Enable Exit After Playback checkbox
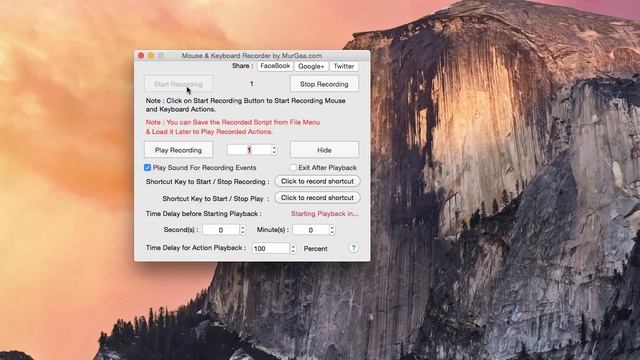640x360 pixels. point(293,168)
